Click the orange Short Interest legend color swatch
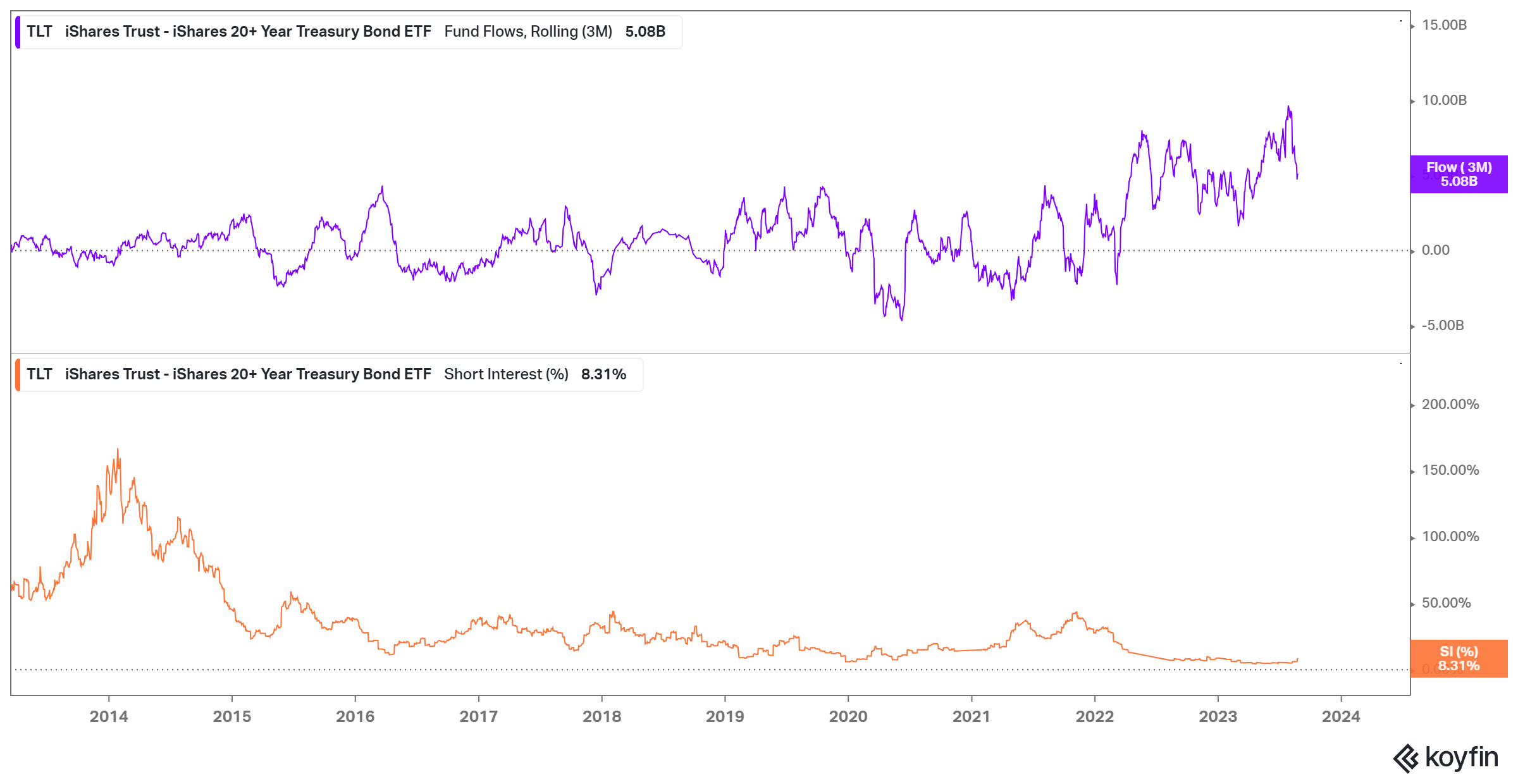The width and height of the screenshot is (1518, 784). (18, 375)
